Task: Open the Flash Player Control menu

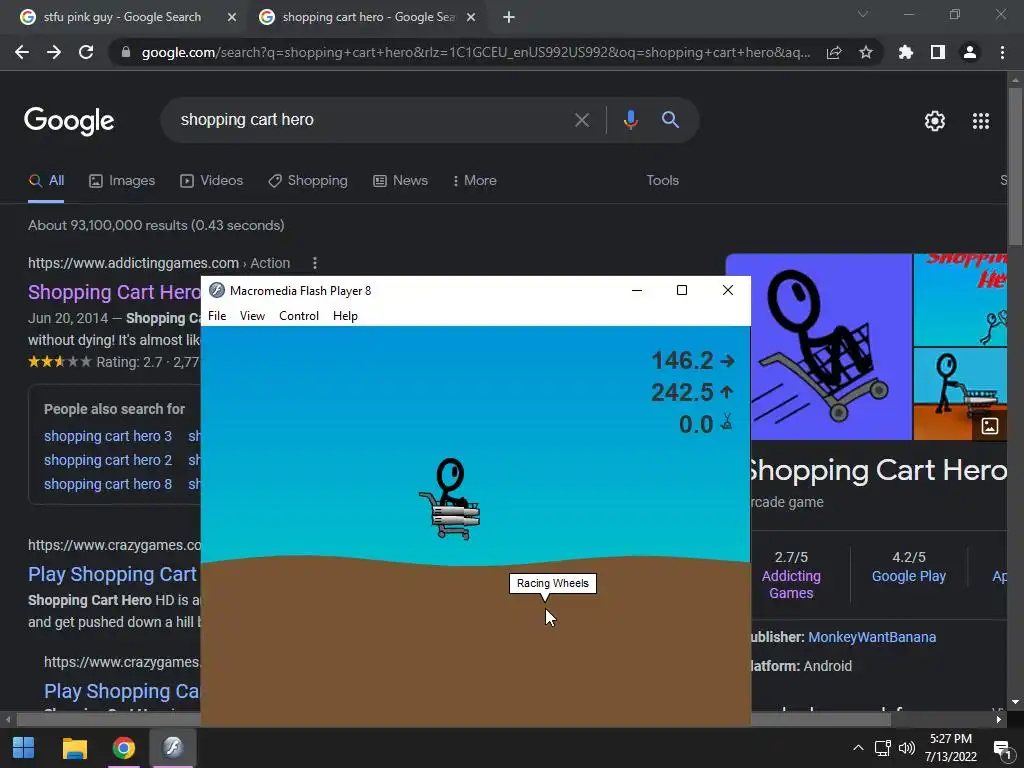Action: [299, 315]
